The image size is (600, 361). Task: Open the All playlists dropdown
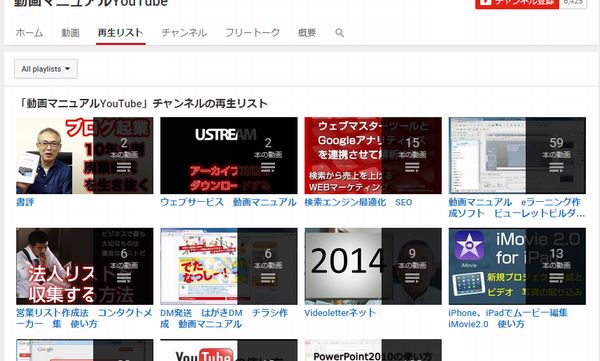[46, 69]
